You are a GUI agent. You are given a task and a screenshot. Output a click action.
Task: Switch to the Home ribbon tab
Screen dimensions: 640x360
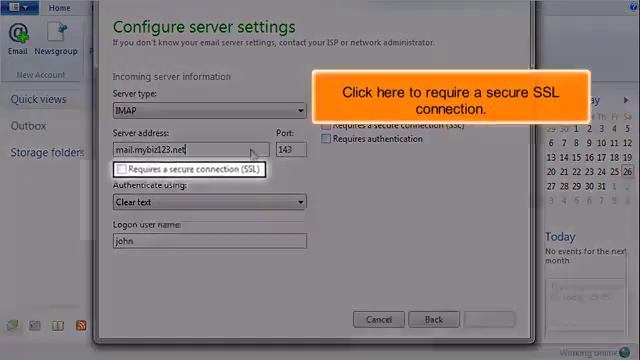click(60, 8)
